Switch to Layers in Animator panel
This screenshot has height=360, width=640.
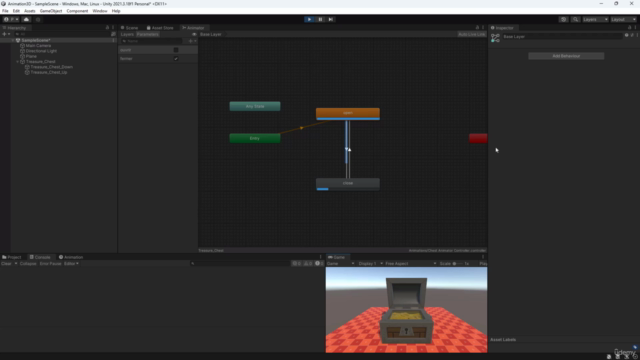click(127, 34)
